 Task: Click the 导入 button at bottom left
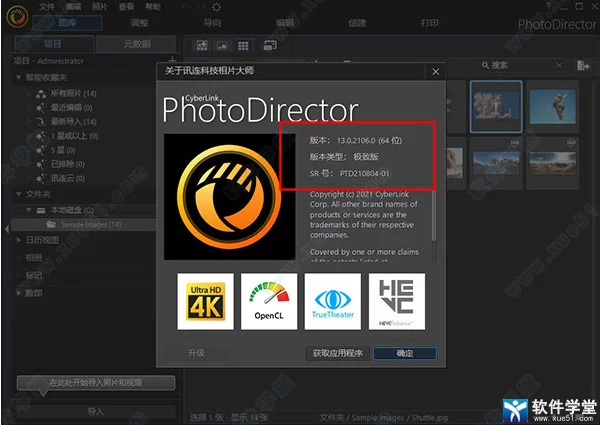coord(96,412)
